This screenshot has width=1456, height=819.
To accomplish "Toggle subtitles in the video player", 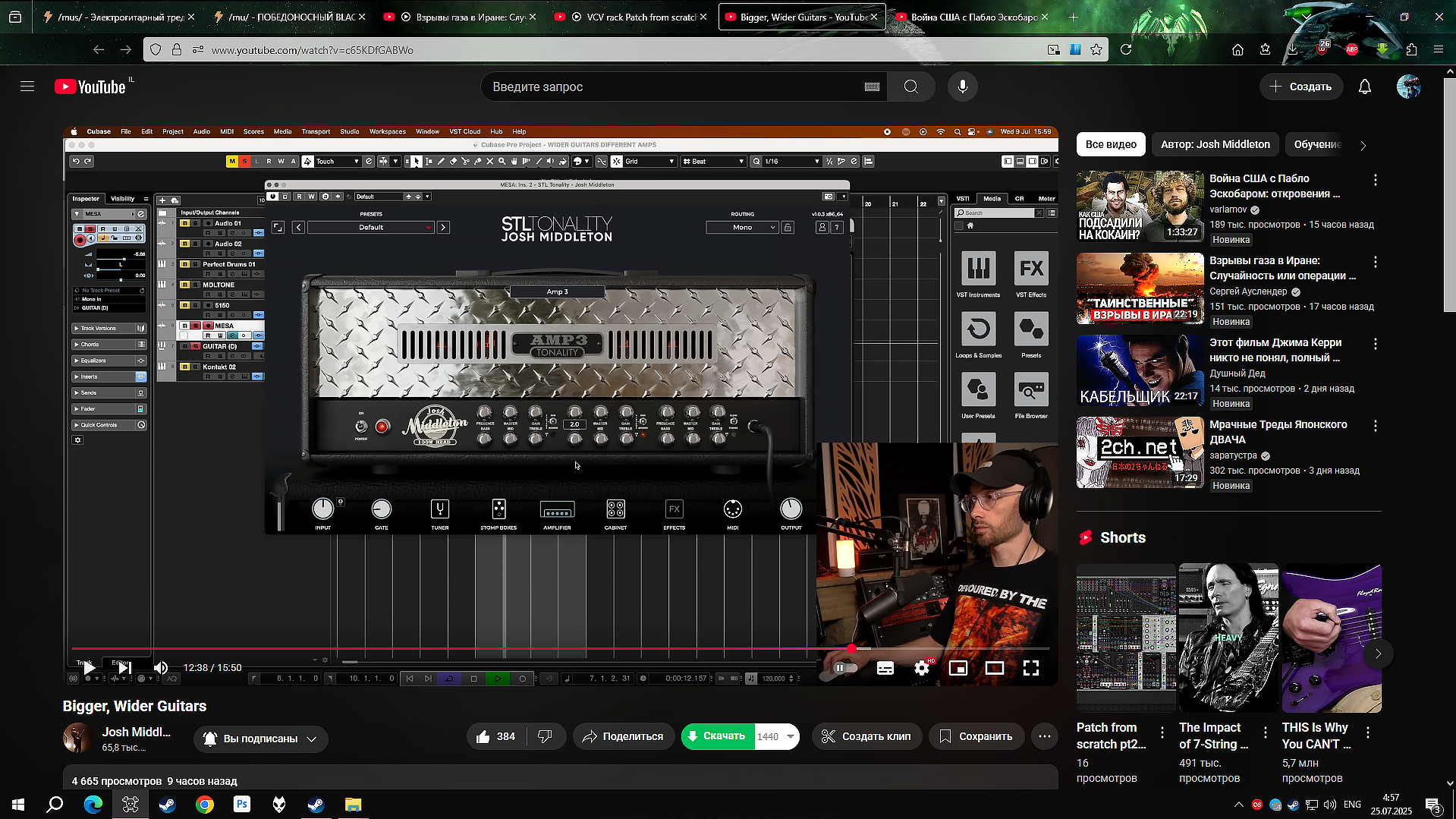I will tap(885, 668).
